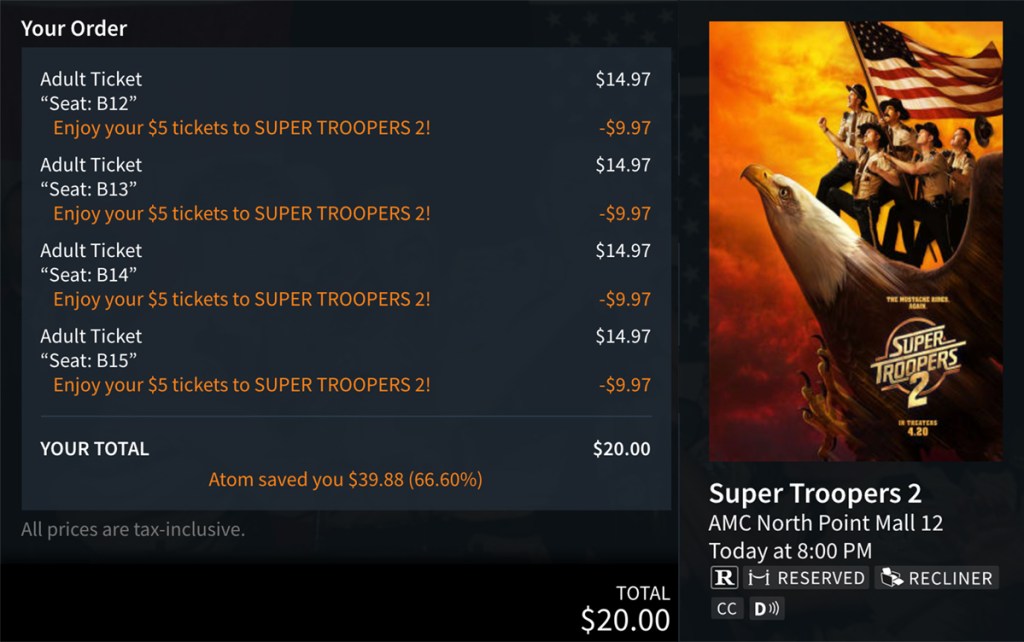Image resolution: width=1024 pixels, height=642 pixels.
Task: Click the Atom saved you $39.88 message
Action: pyautogui.click(x=345, y=480)
